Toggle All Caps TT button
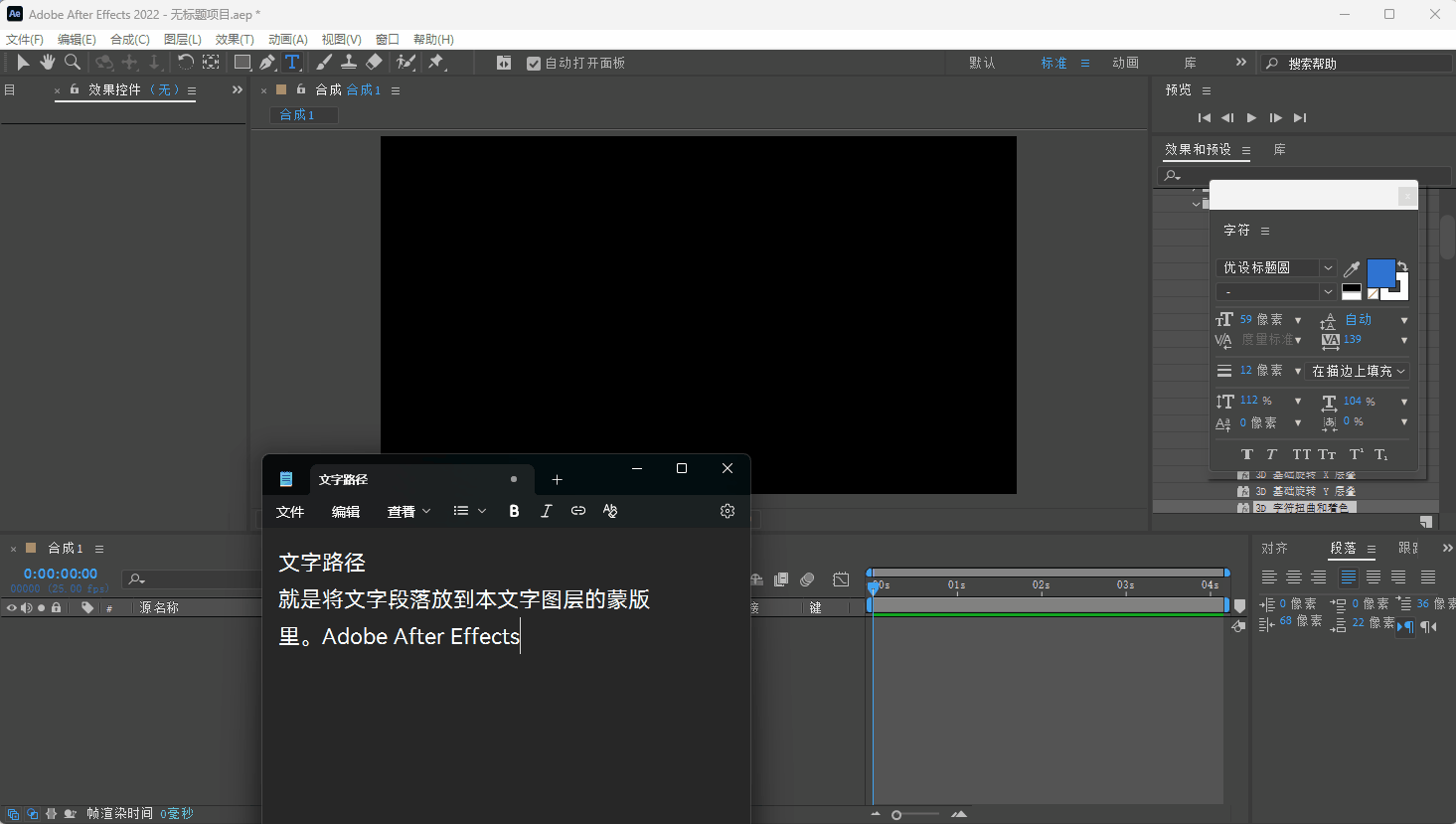The image size is (1456, 824). click(x=1301, y=454)
